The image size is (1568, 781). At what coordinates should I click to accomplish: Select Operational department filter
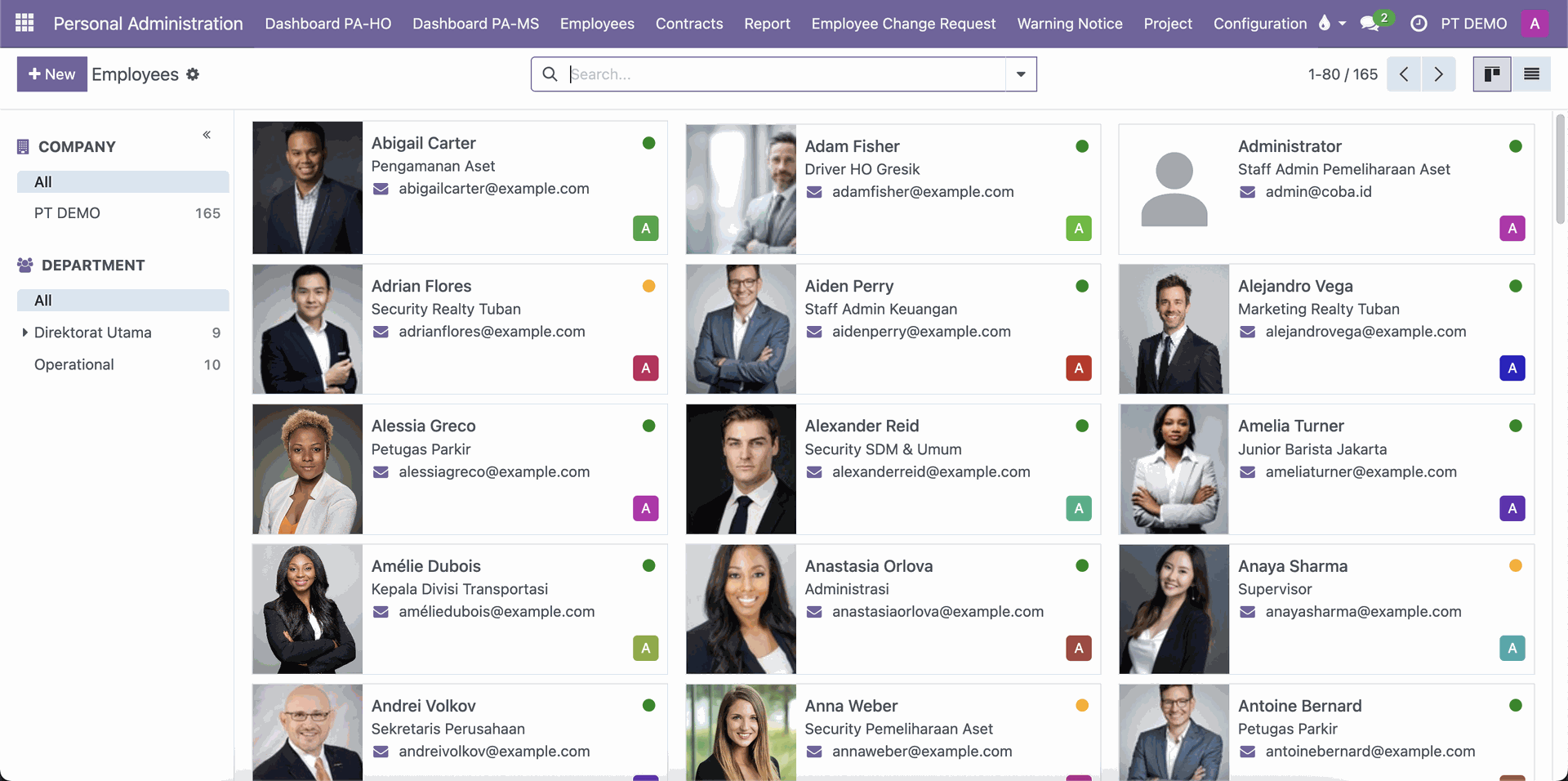point(74,364)
